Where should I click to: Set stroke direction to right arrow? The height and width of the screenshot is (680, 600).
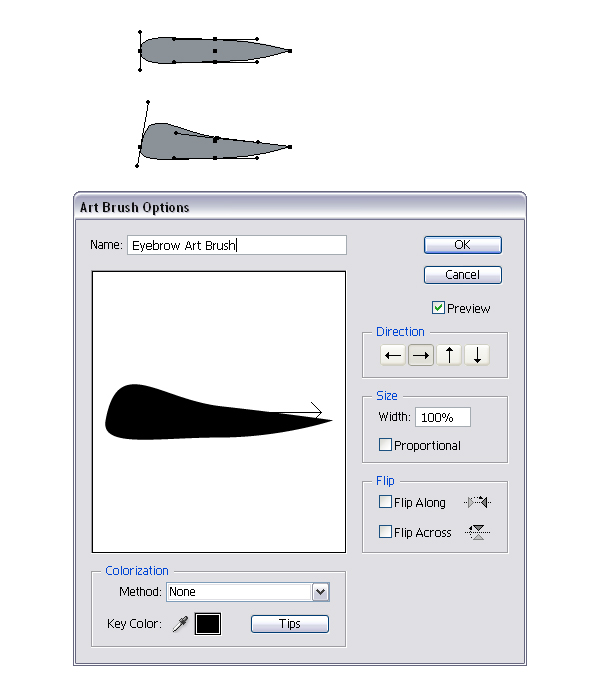(421, 355)
